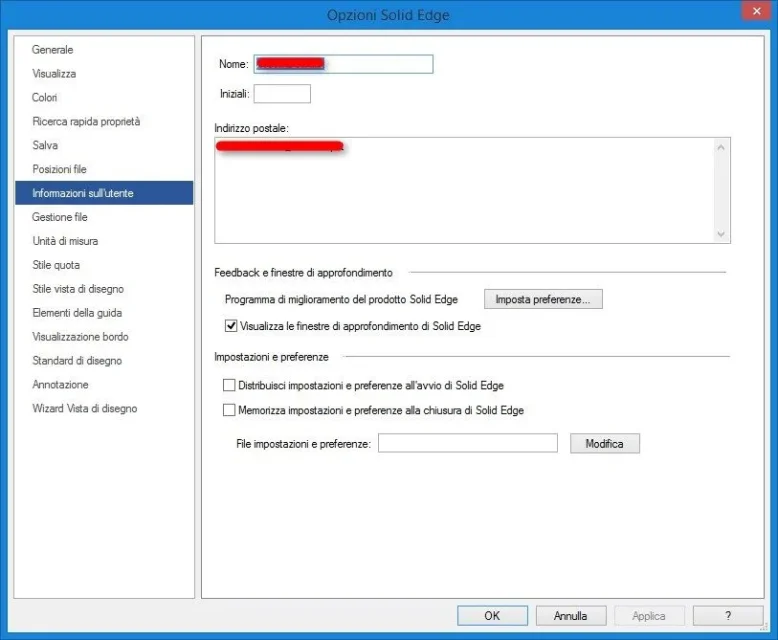Open Imposta preferenze dialog
Image resolution: width=778 pixels, height=640 pixels.
[543, 299]
